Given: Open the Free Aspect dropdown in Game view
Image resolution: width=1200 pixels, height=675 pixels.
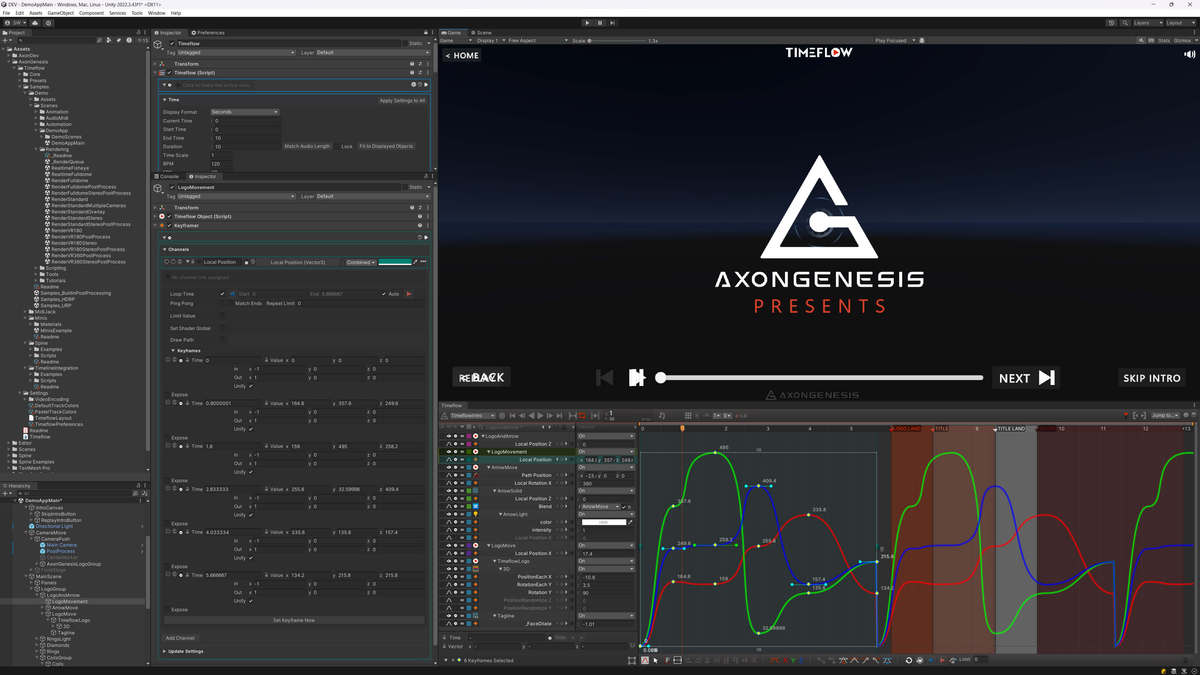Looking at the screenshot, I should point(536,40).
